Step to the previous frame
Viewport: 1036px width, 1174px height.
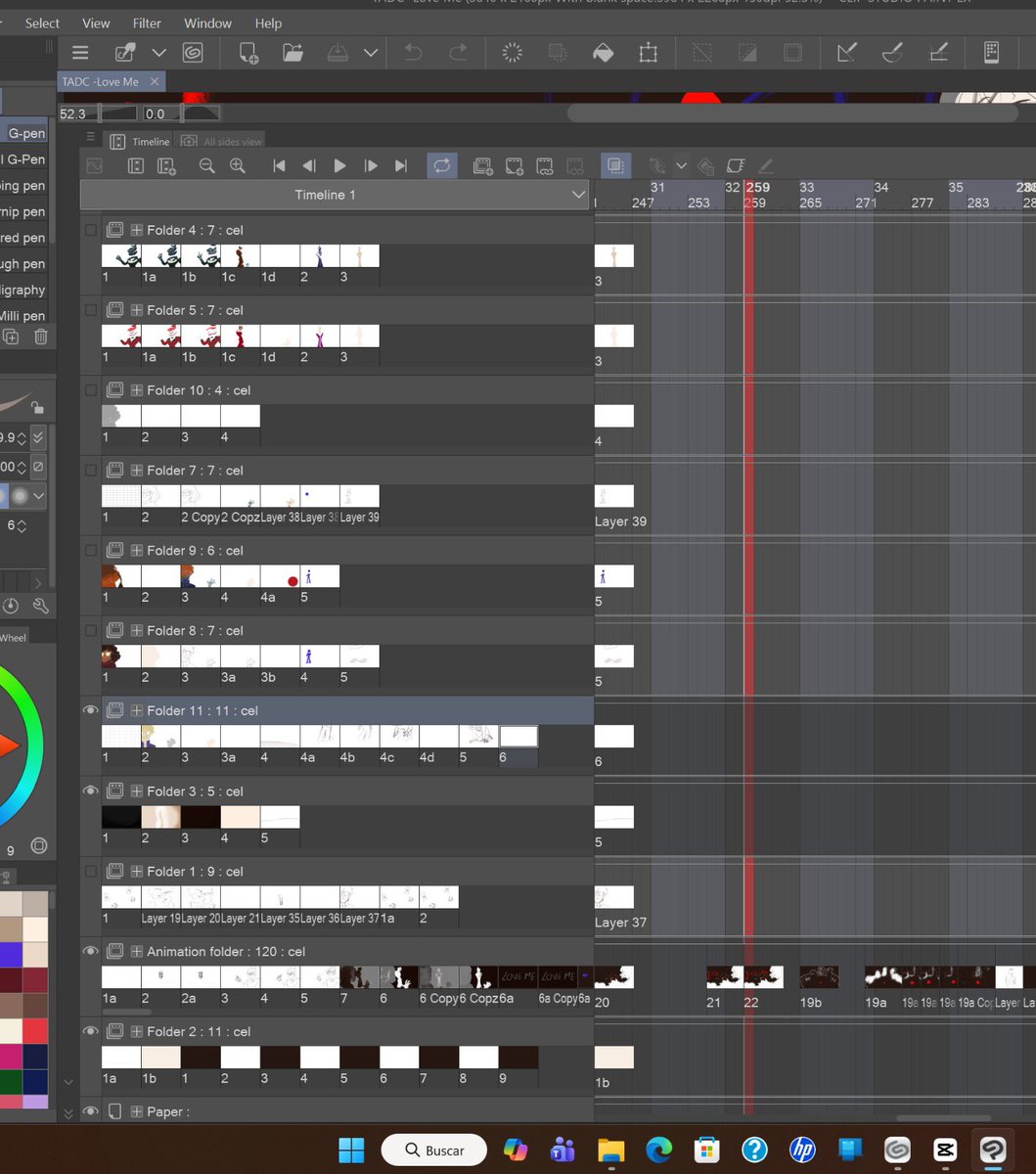(309, 166)
